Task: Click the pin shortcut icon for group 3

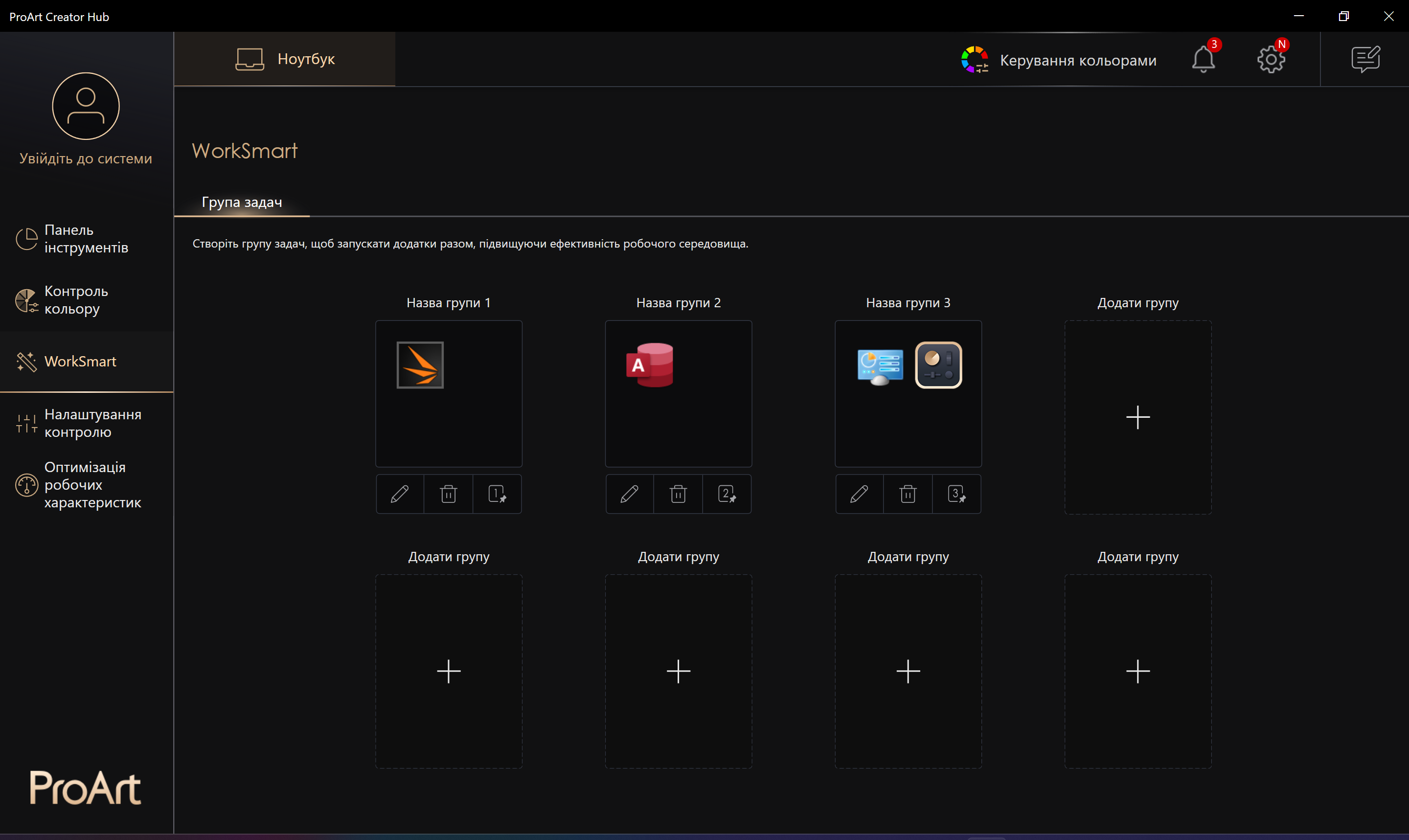Action: [x=956, y=494]
